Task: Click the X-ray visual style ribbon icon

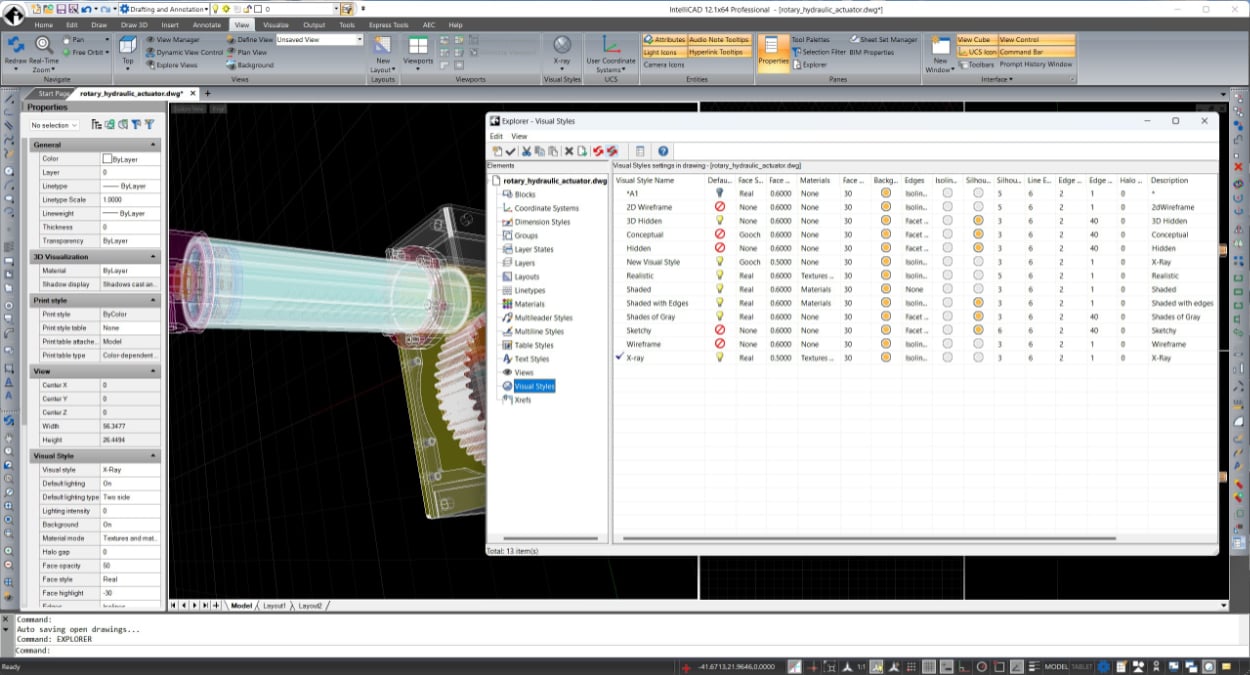Action: [562, 46]
